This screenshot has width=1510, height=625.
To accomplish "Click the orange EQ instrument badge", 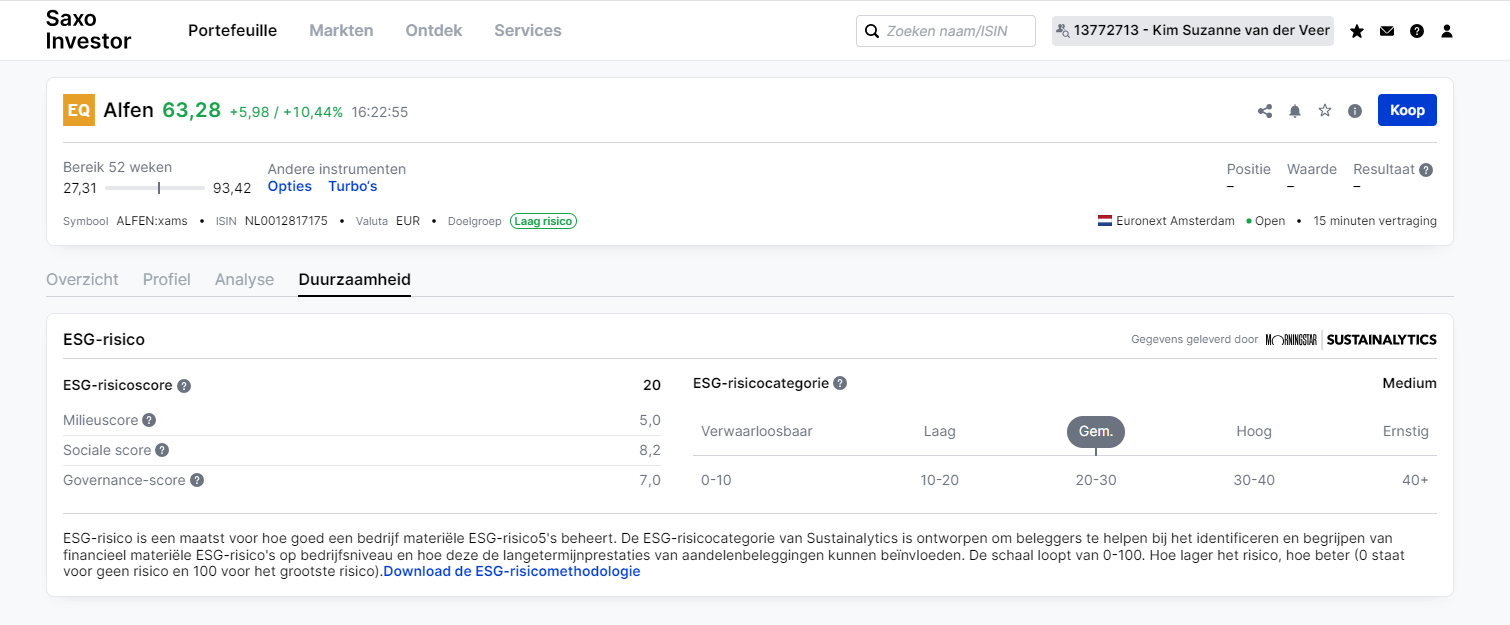I will pos(79,110).
